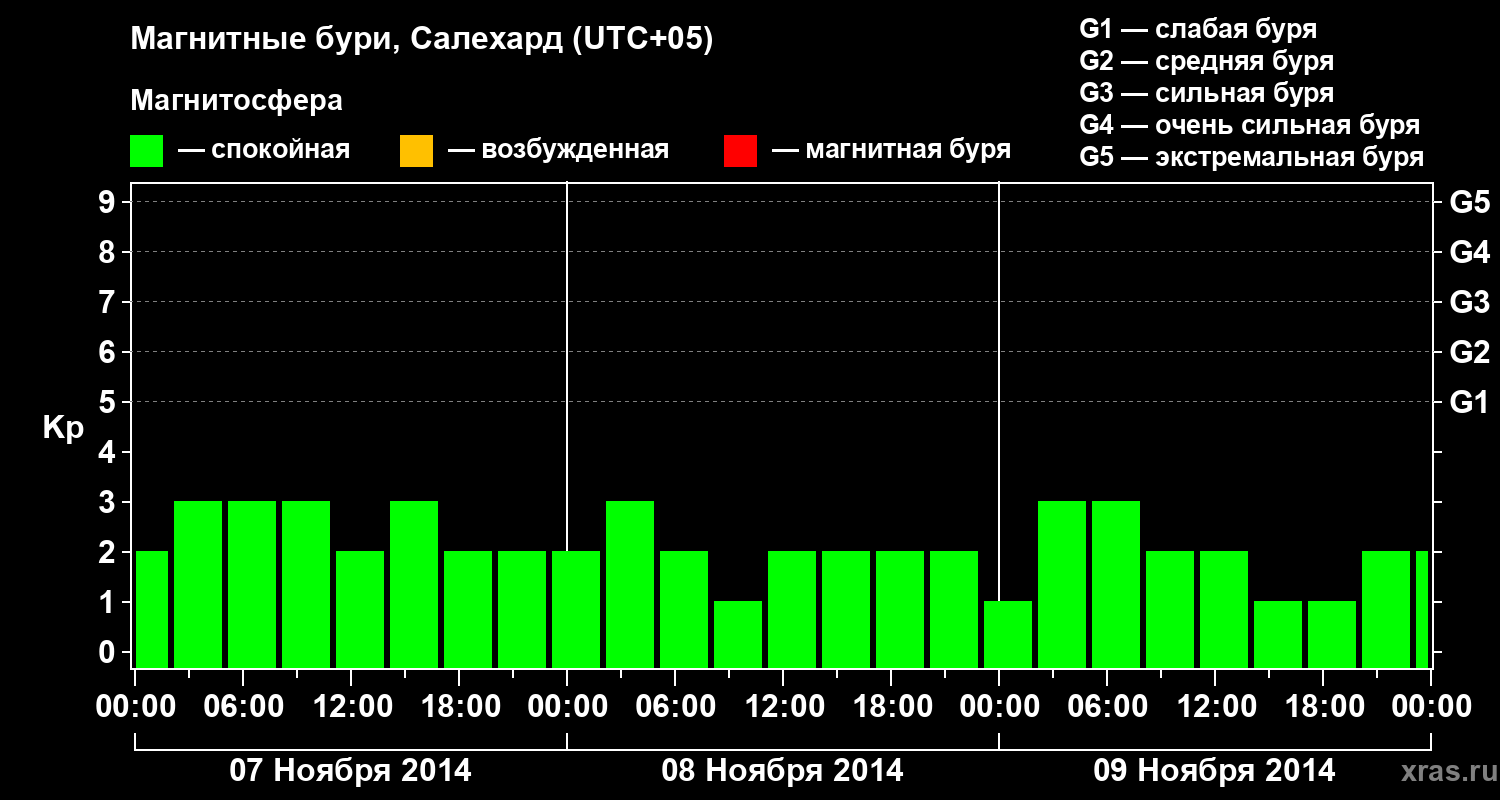Click the only Kp 3 bar on 08 Ноября

click(630, 584)
